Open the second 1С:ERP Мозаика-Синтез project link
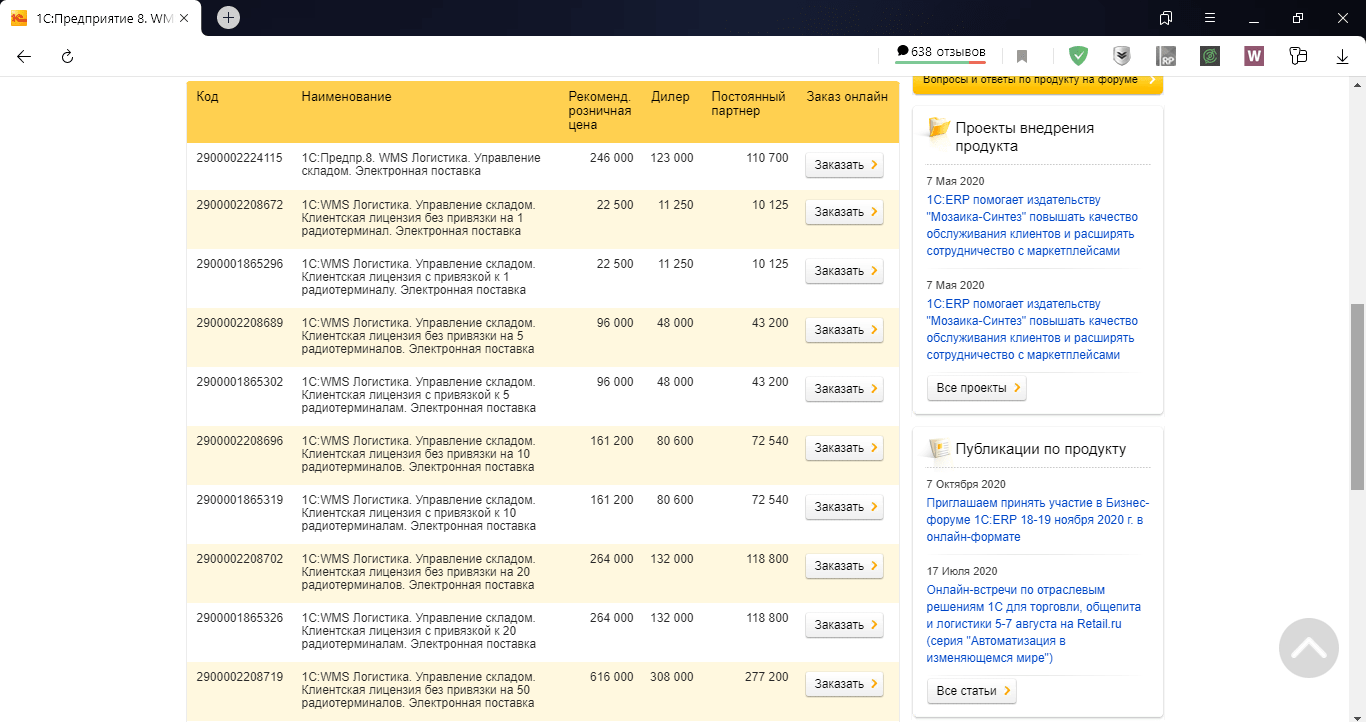Screen dimensions: 1366x722 1032,329
